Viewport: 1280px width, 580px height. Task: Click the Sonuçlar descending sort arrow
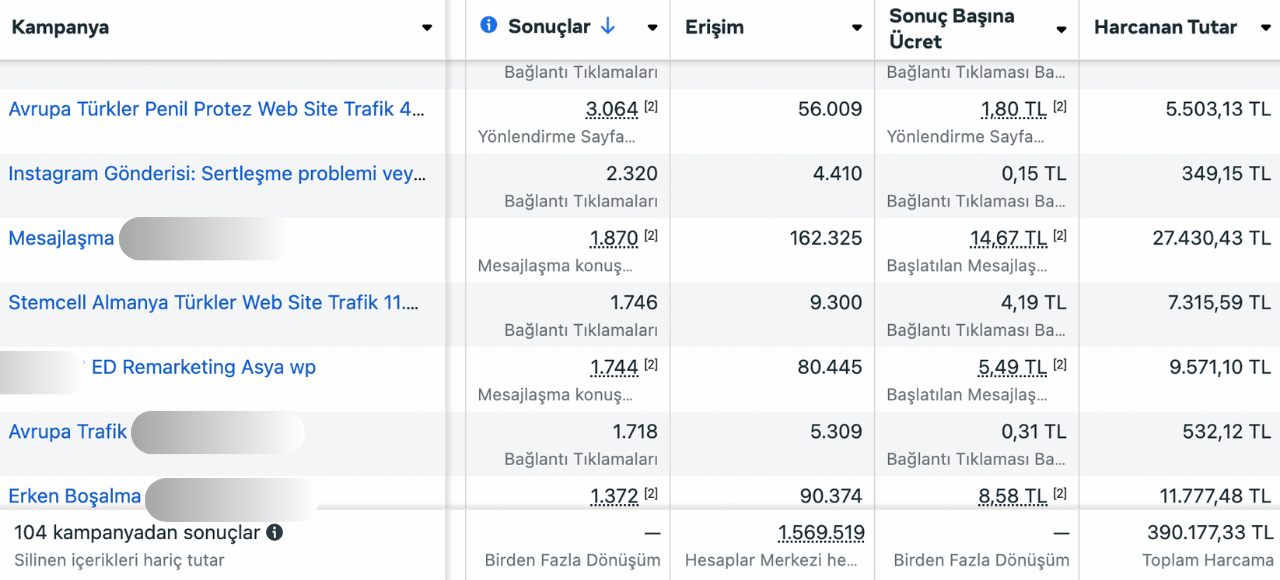(607, 27)
